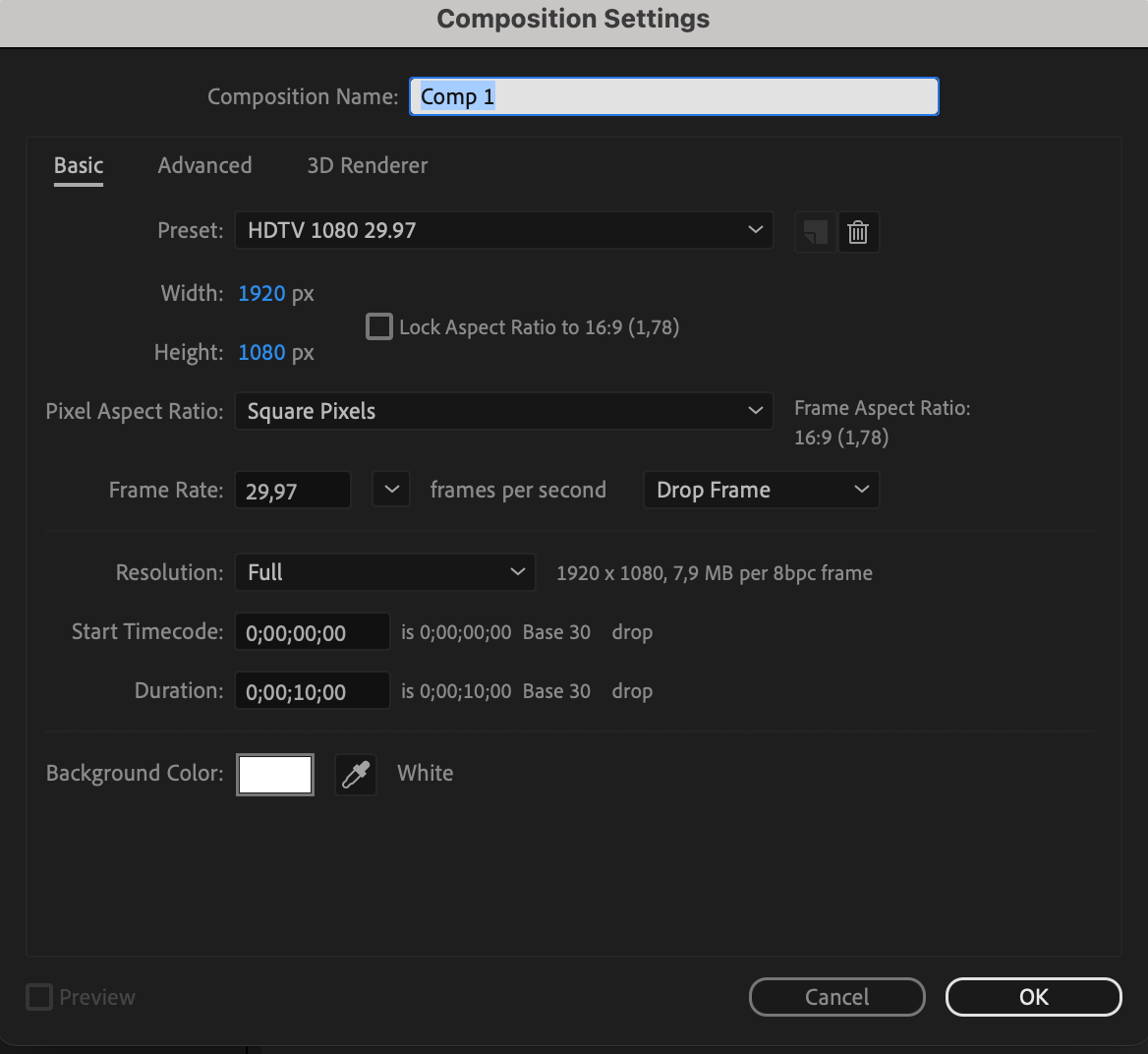
Task: Click the Duration timecode field
Action: click(313, 690)
